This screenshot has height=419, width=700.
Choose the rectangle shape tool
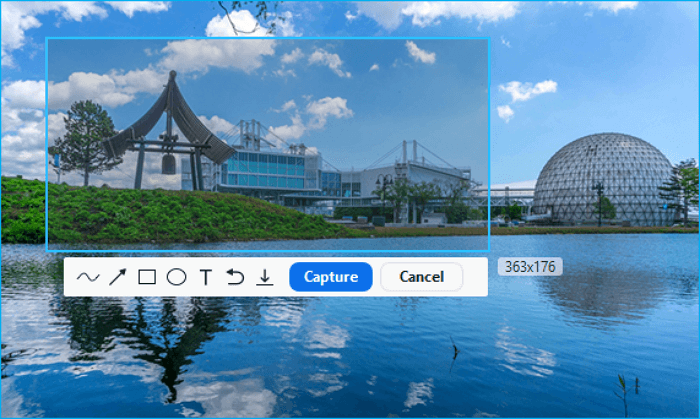[x=147, y=277]
